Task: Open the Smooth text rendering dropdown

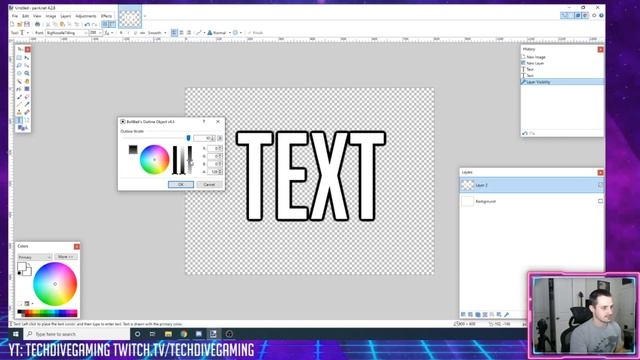Action: (157, 33)
